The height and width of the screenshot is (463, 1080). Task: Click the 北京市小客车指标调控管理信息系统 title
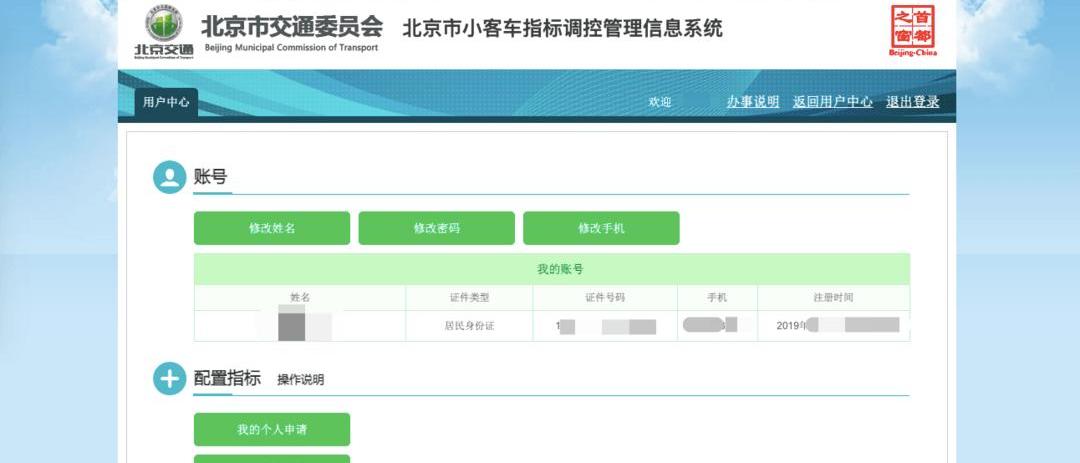click(563, 28)
